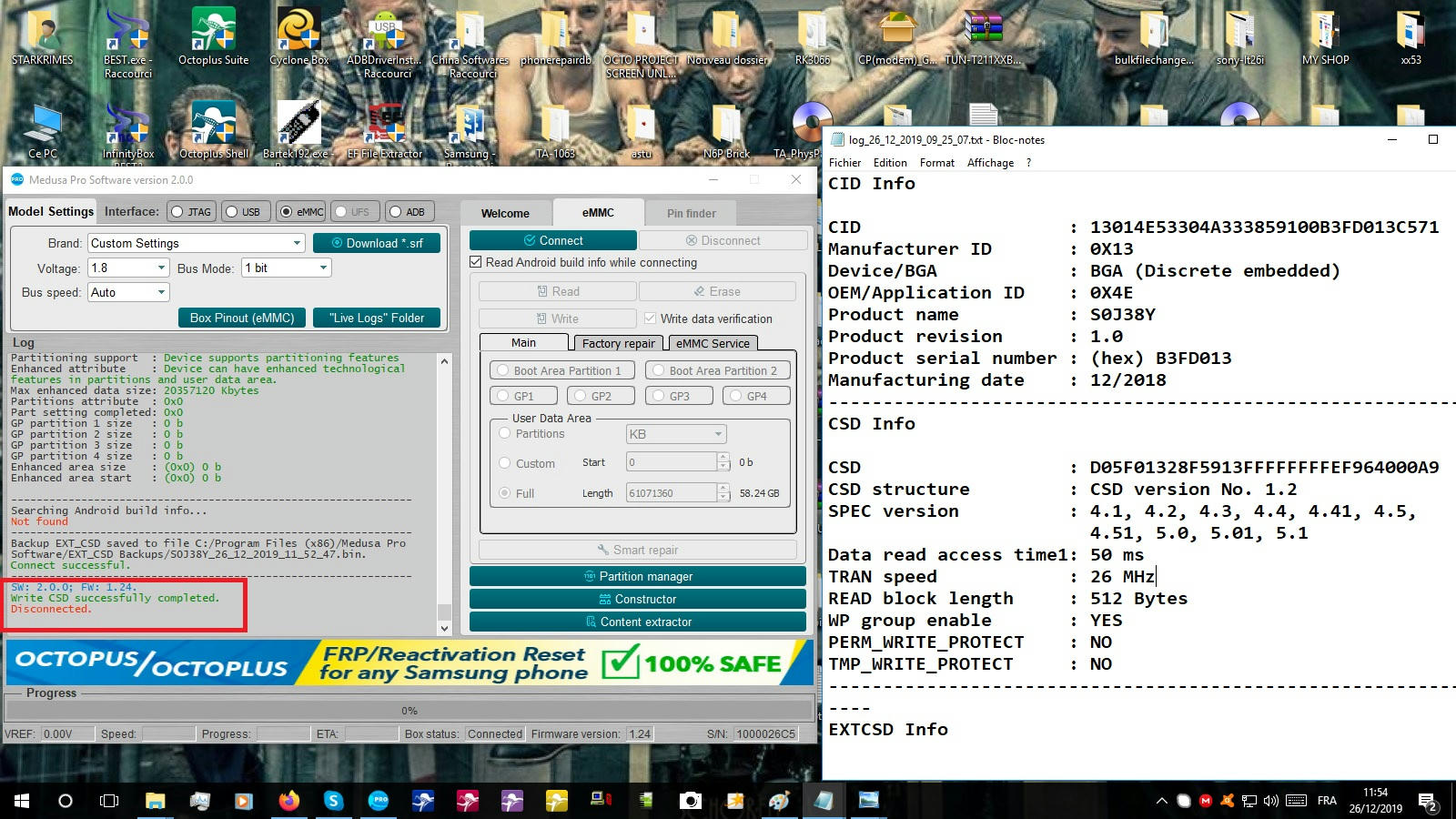Select the Length field showing 61071360
Image resolution: width=1456 pixels, height=819 pixels.
point(673,492)
